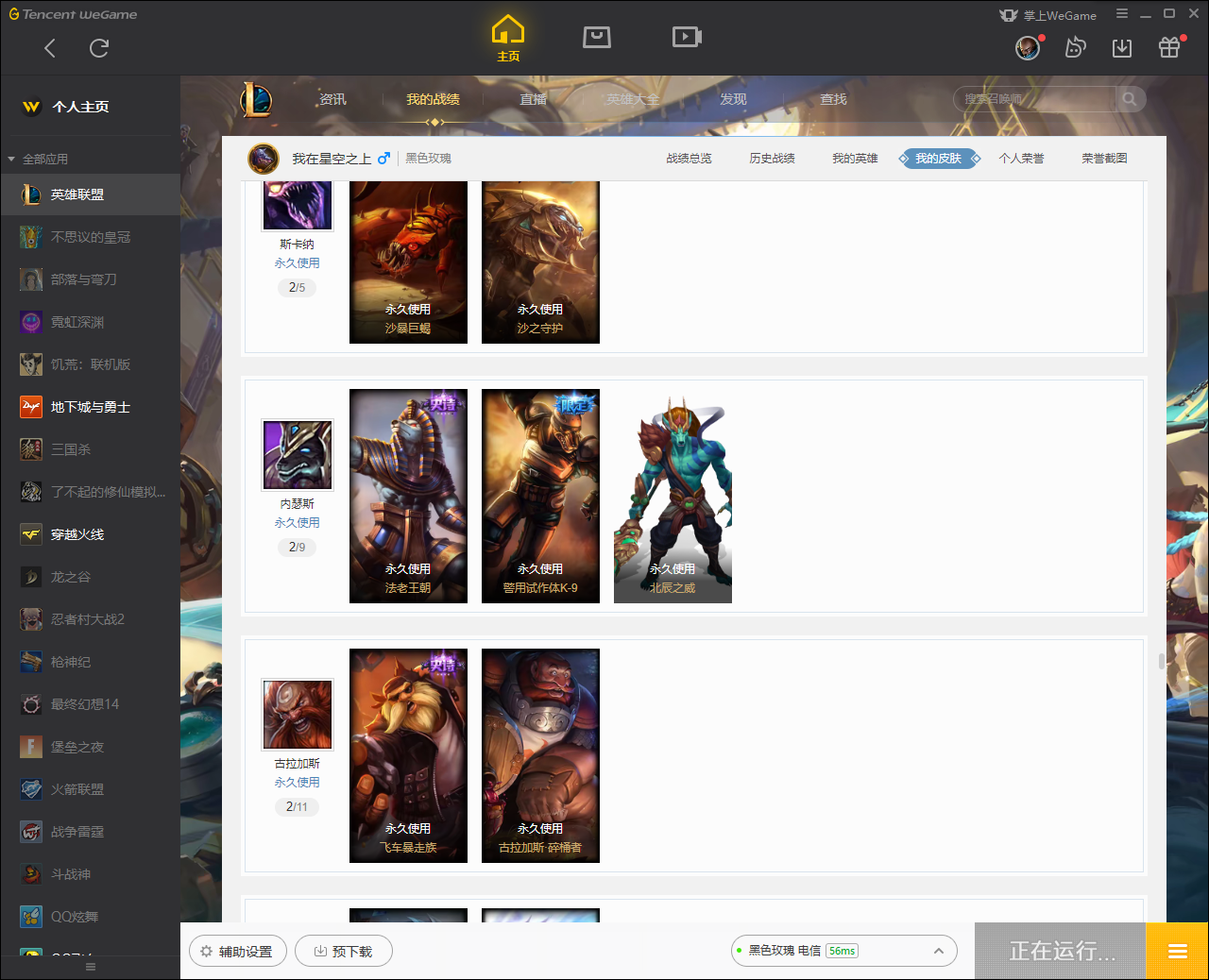Refresh the page with the reload icon
This screenshot has width=1209, height=980.
[x=99, y=48]
